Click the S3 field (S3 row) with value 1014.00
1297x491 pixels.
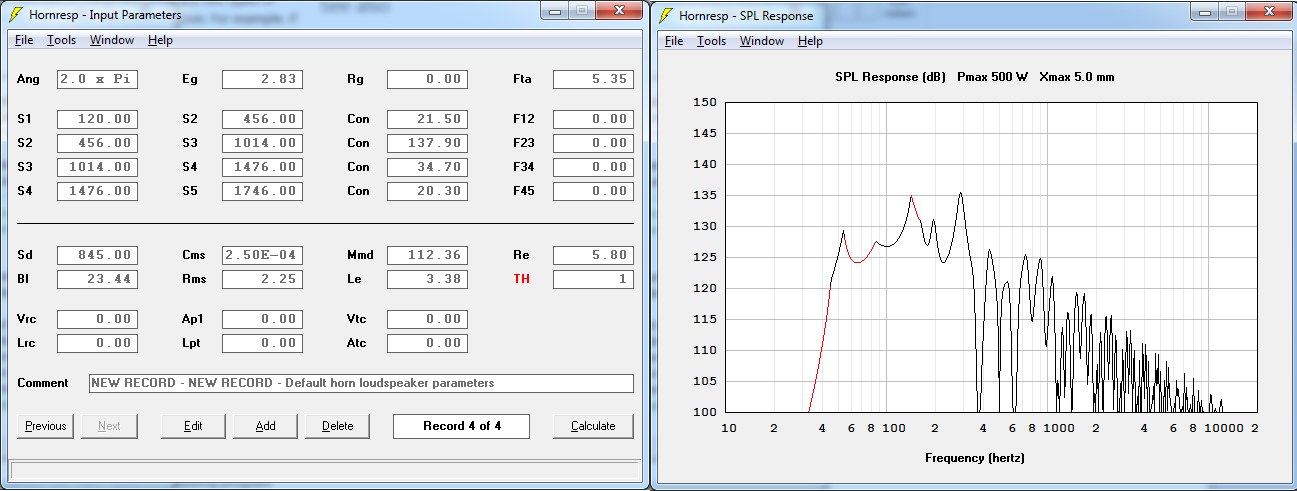click(x=97, y=167)
